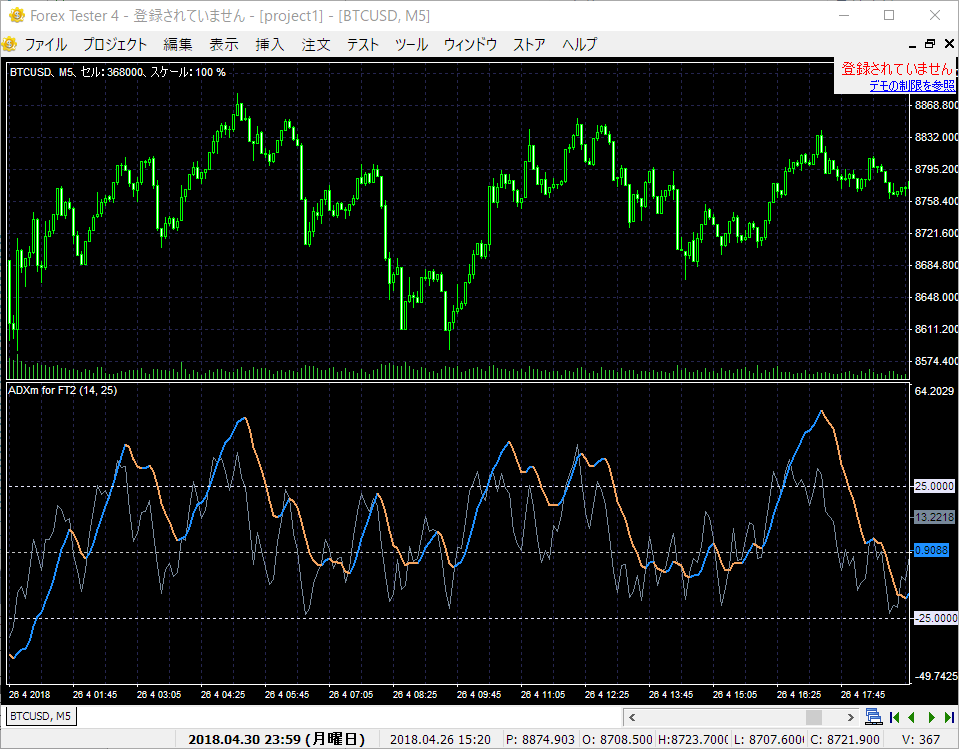Click the 13.2218 indicator value label
The height and width of the screenshot is (749, 959).
935,517
